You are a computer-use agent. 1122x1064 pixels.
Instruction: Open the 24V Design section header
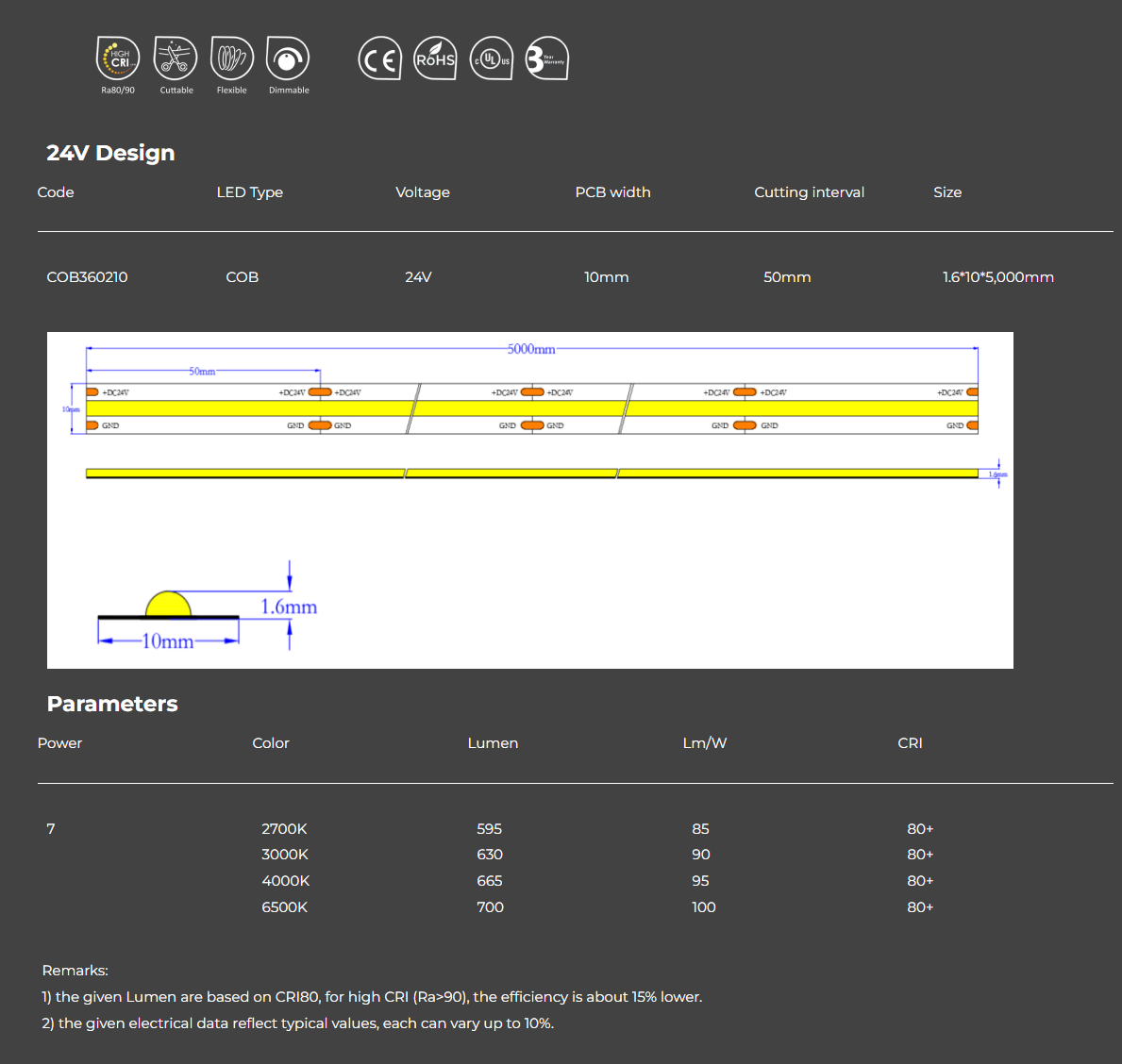pyautogui.click(x=110, y=152)
